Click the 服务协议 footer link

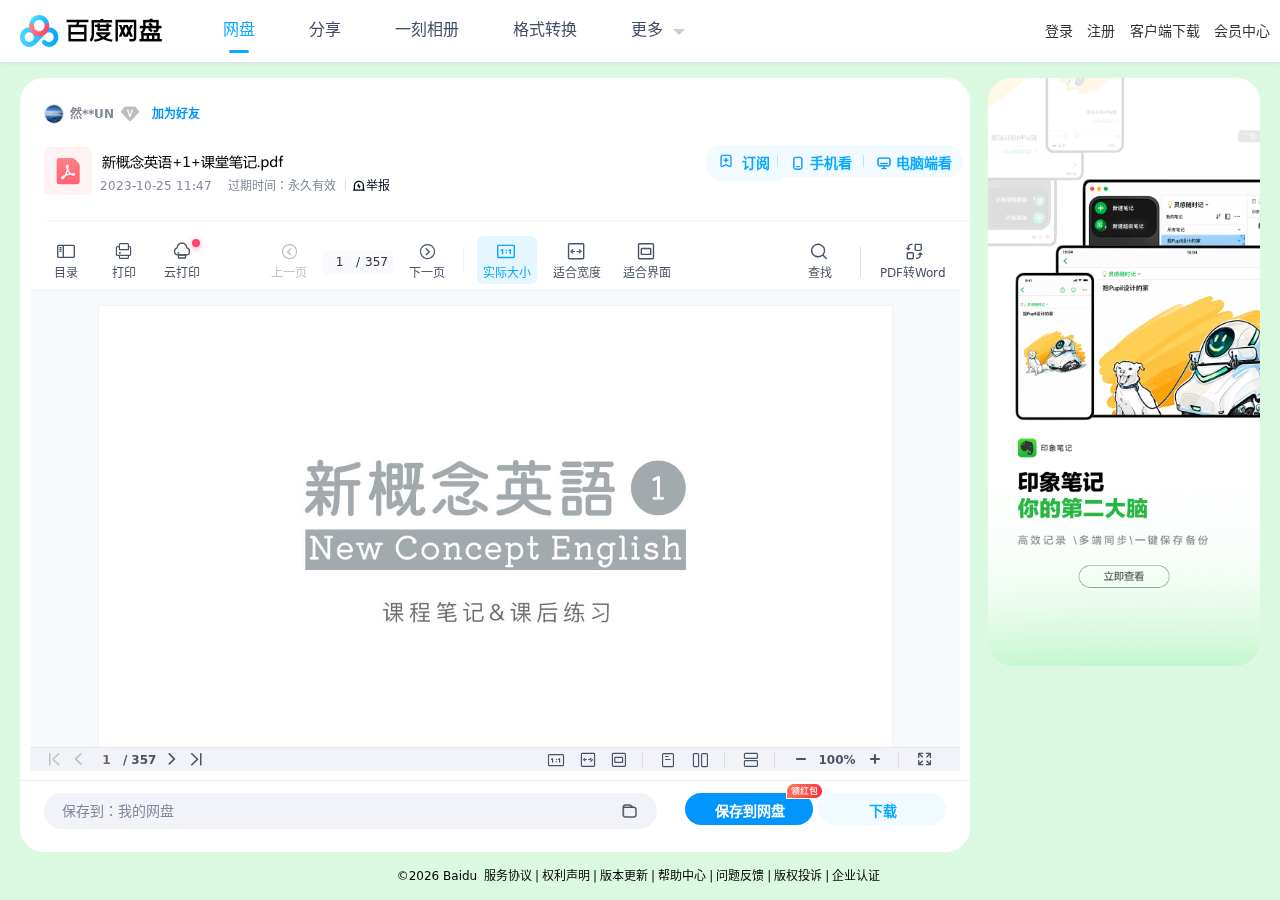tap(508, 876)
